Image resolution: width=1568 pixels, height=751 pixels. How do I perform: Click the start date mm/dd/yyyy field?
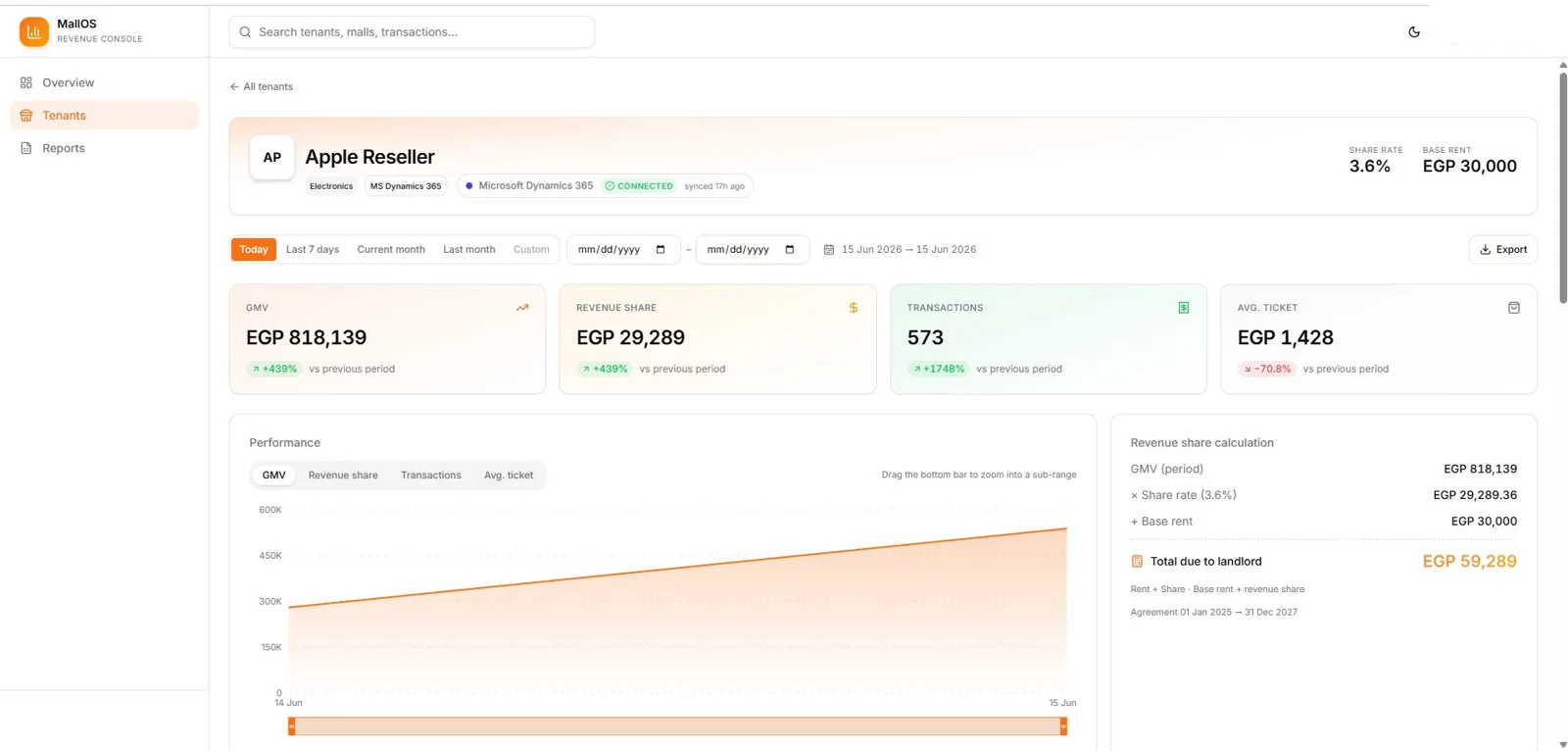pos(623,249)
